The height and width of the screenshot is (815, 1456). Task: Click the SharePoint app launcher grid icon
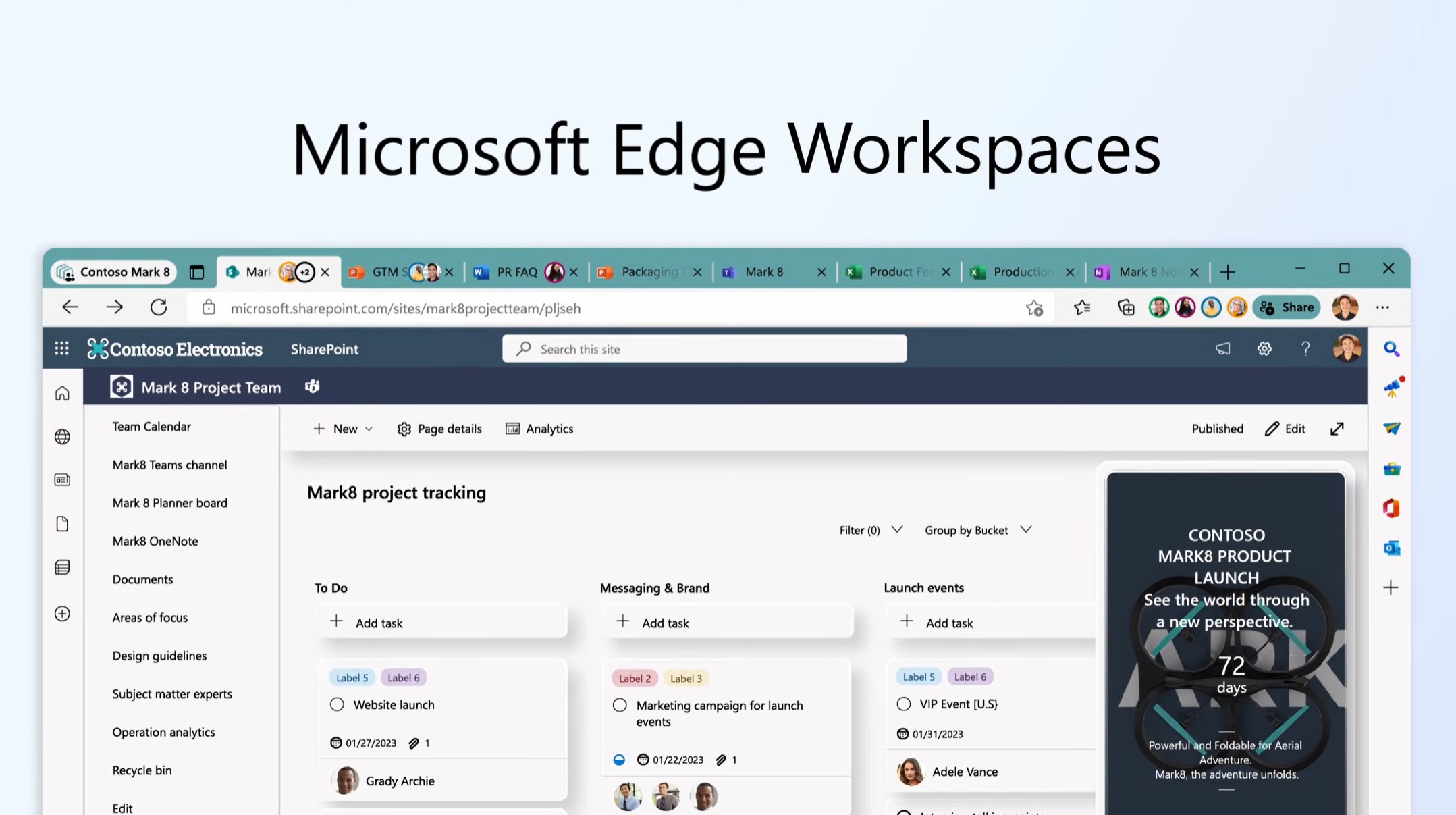pyautogui.click(x=62, y=348)
